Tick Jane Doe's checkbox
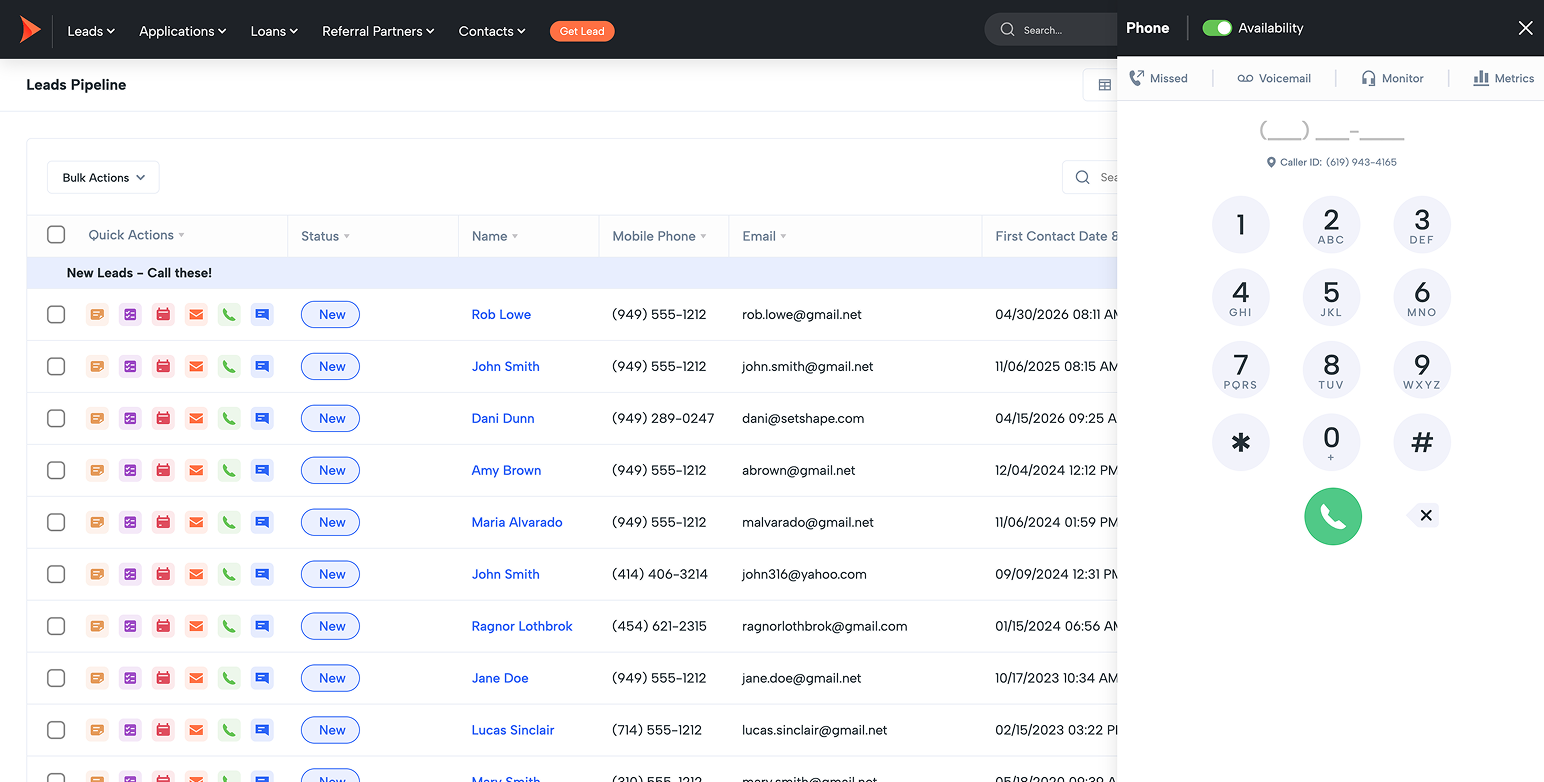 56,678
